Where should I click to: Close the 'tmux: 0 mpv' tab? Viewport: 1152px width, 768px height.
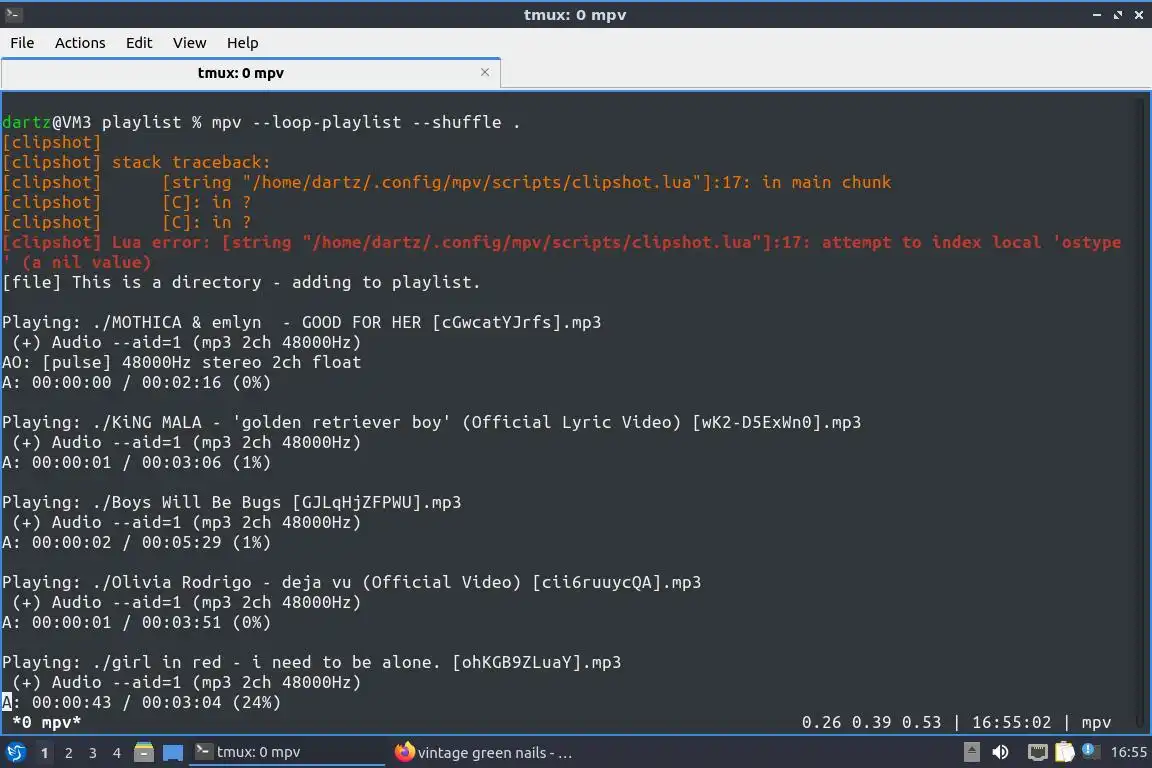485,72
